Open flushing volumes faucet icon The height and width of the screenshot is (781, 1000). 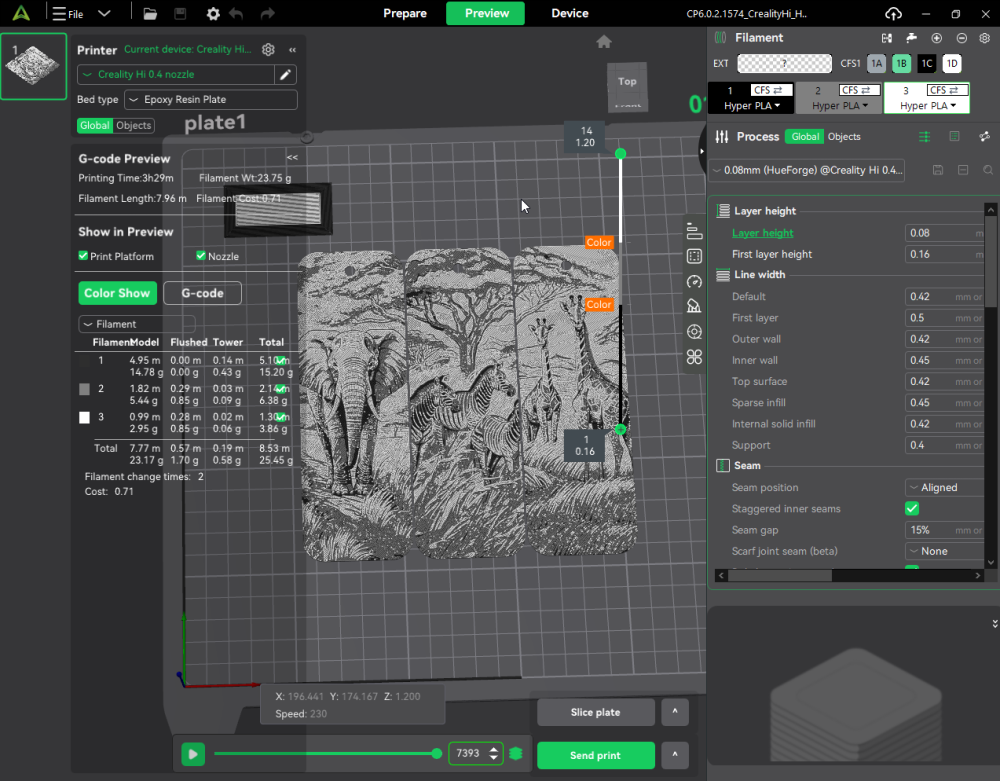pos(911,38)
